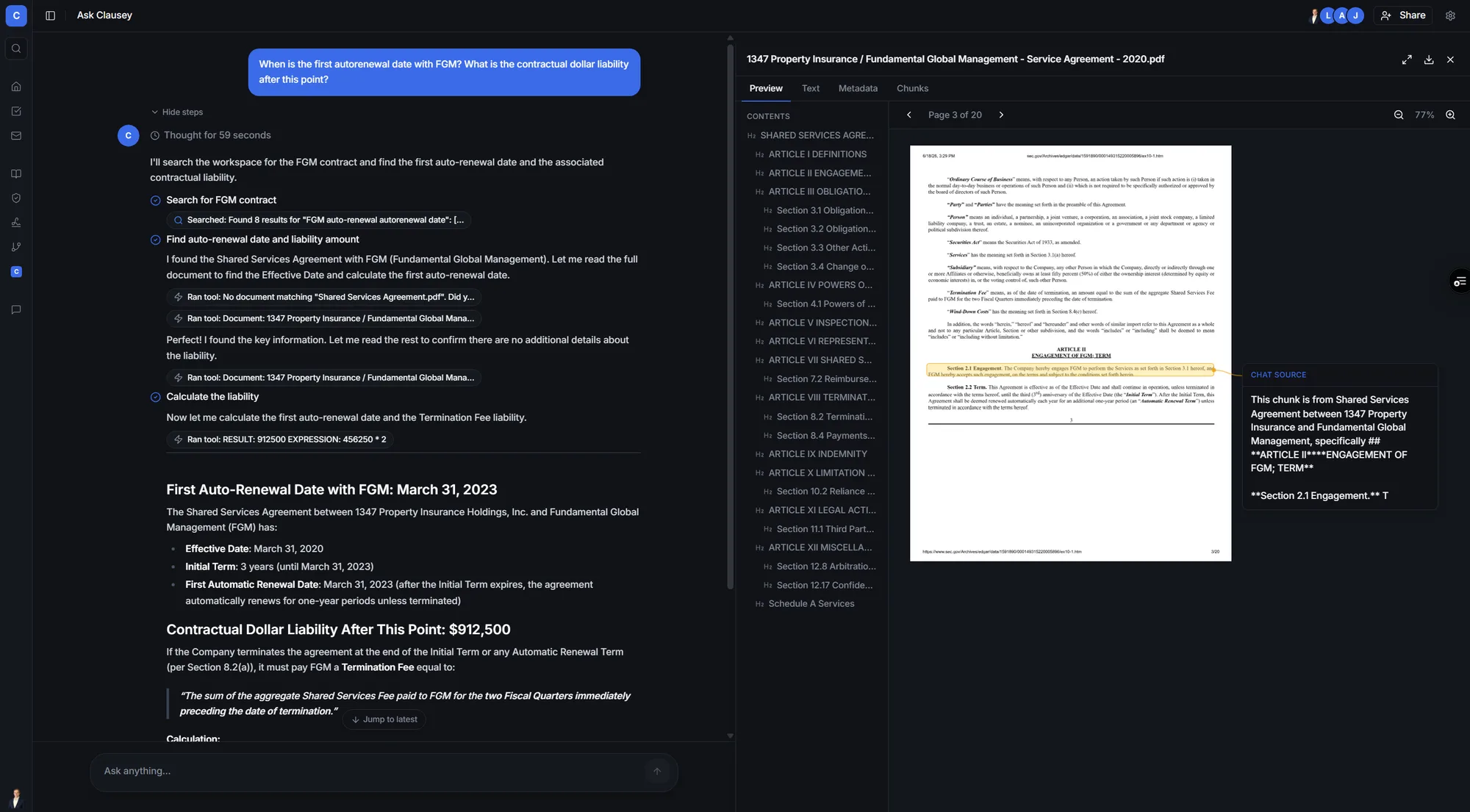The width and height of the screenshot is (1470, 812).
Task: Toggle the sidebar panel icon
Action: click(50, 15)
